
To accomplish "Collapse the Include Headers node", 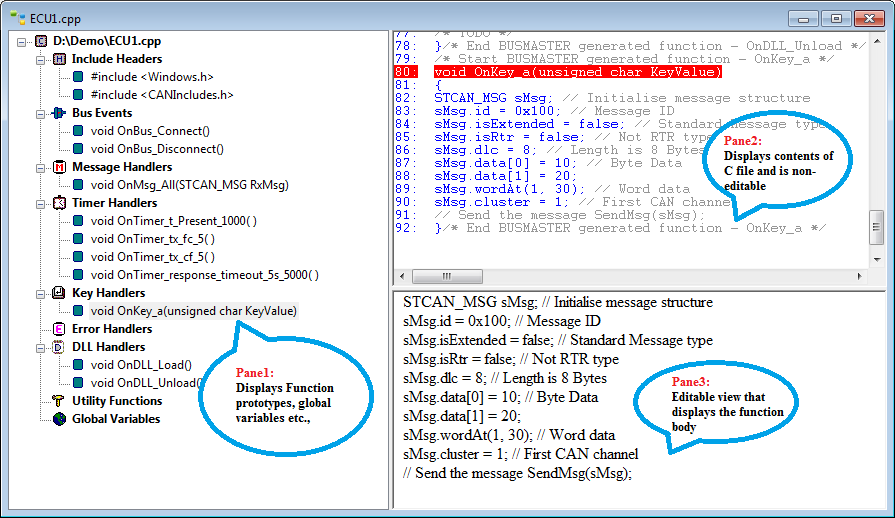I will click(41, 59).
